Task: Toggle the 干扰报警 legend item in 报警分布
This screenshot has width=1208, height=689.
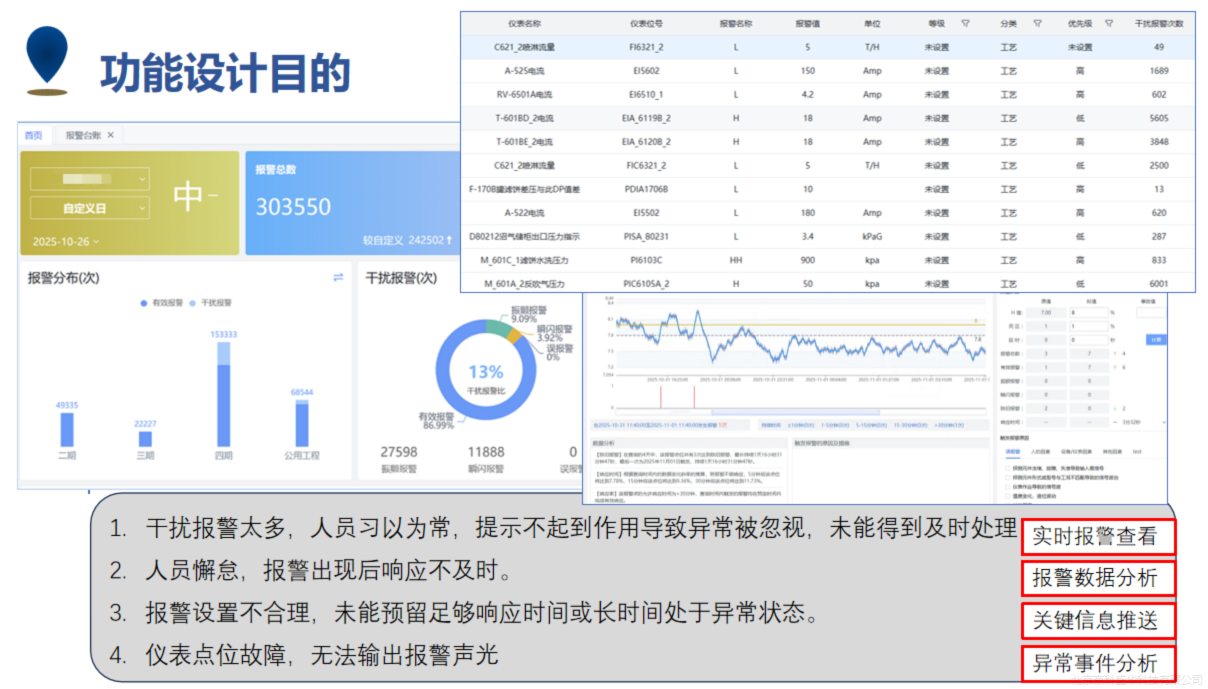Action: tap(210, 302)
